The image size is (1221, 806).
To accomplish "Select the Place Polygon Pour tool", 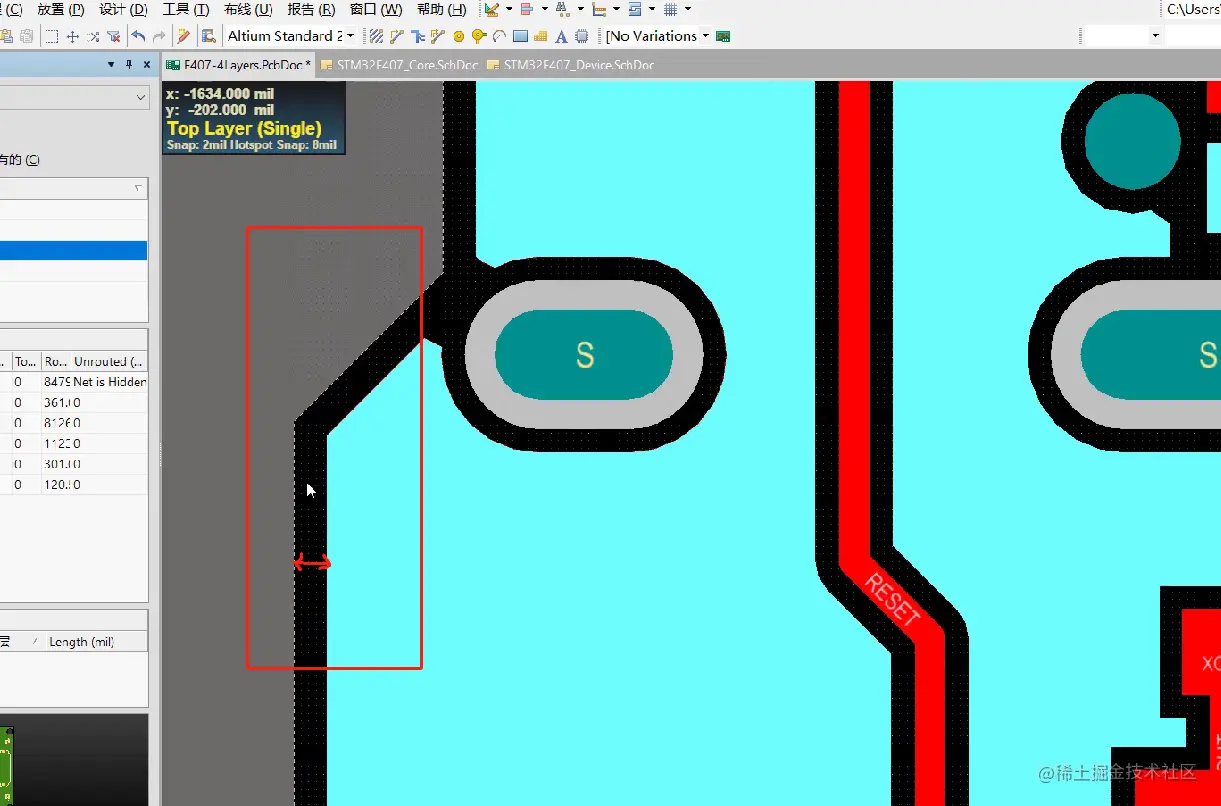I will [x=540, y=36].
